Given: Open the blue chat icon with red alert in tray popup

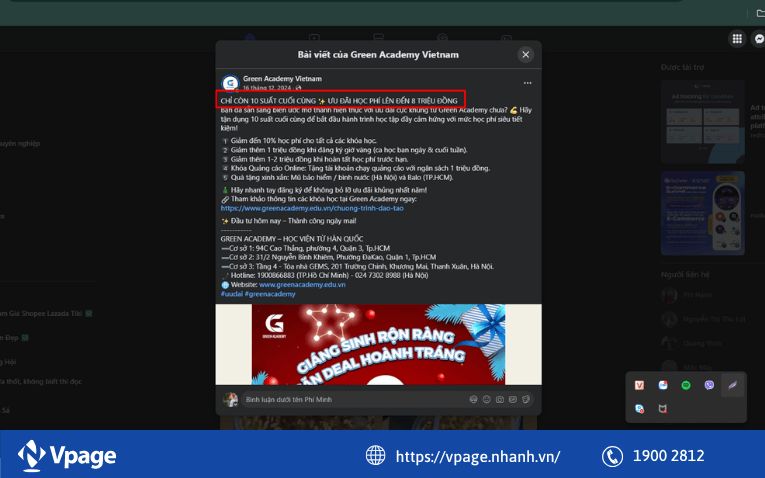Looking at the screenshot, I should (x=639, y=409).
